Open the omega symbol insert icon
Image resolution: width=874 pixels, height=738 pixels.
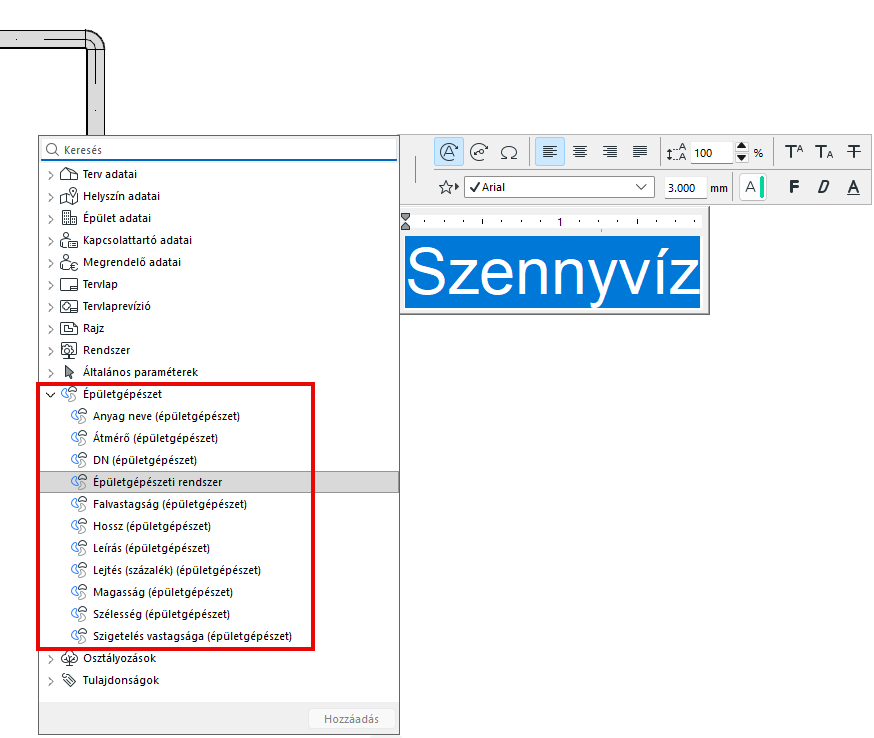click(509, 152)
